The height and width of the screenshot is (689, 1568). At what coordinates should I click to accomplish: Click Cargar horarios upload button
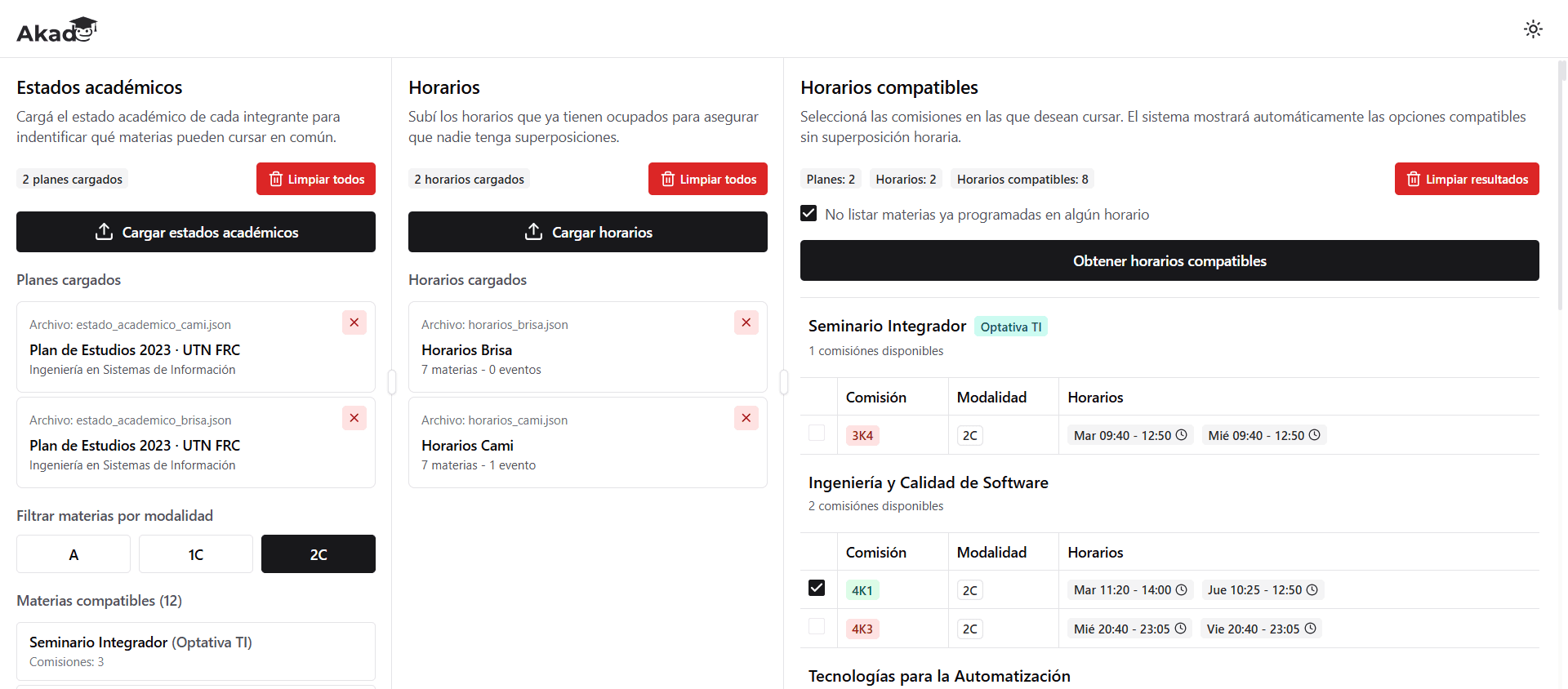click(588, 232)
